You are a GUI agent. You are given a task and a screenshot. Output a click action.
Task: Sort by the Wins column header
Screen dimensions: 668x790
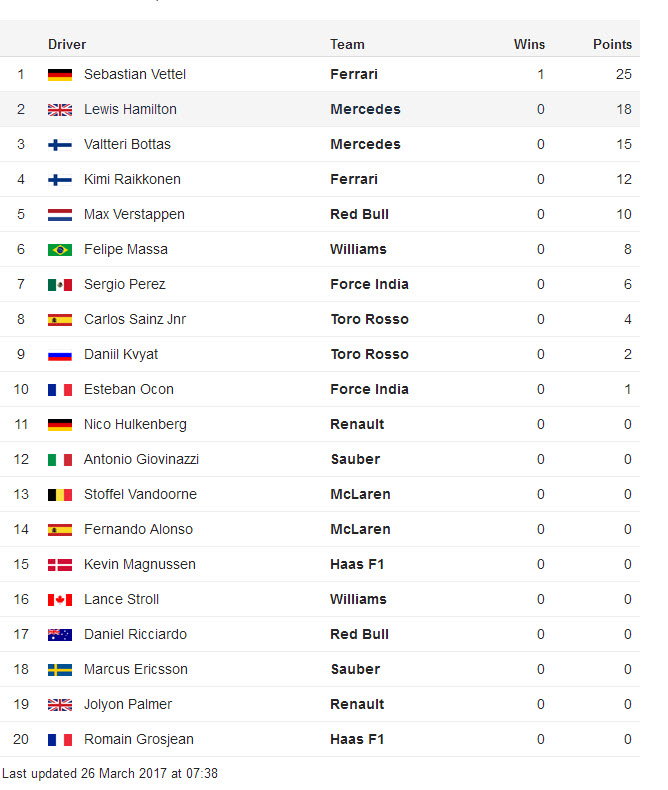coord(529,44)
